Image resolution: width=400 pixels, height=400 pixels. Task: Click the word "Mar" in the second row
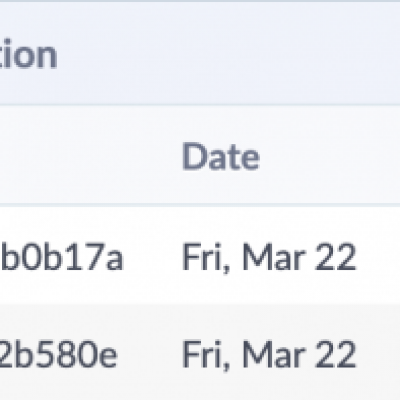click(273, 354)
